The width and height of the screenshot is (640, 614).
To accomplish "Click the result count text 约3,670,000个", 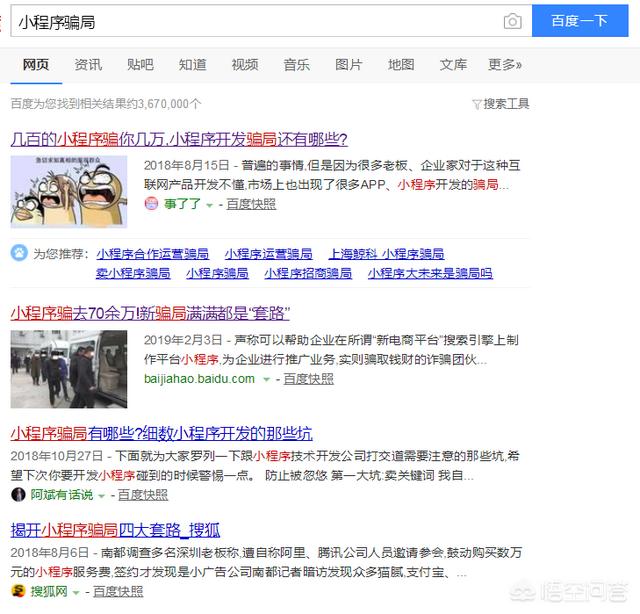I will click(164, 104).
